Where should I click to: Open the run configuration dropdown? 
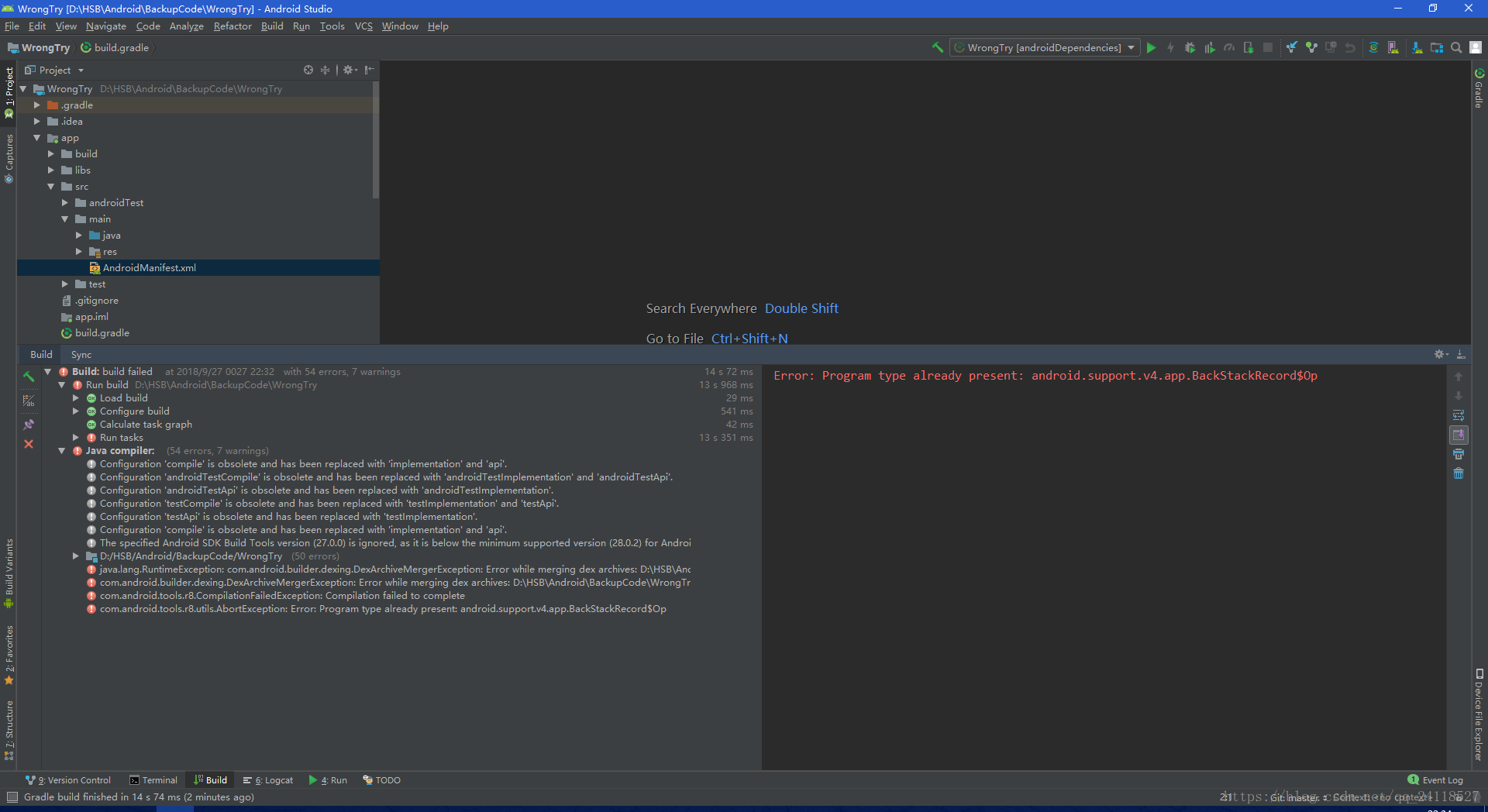(1045, 47)
